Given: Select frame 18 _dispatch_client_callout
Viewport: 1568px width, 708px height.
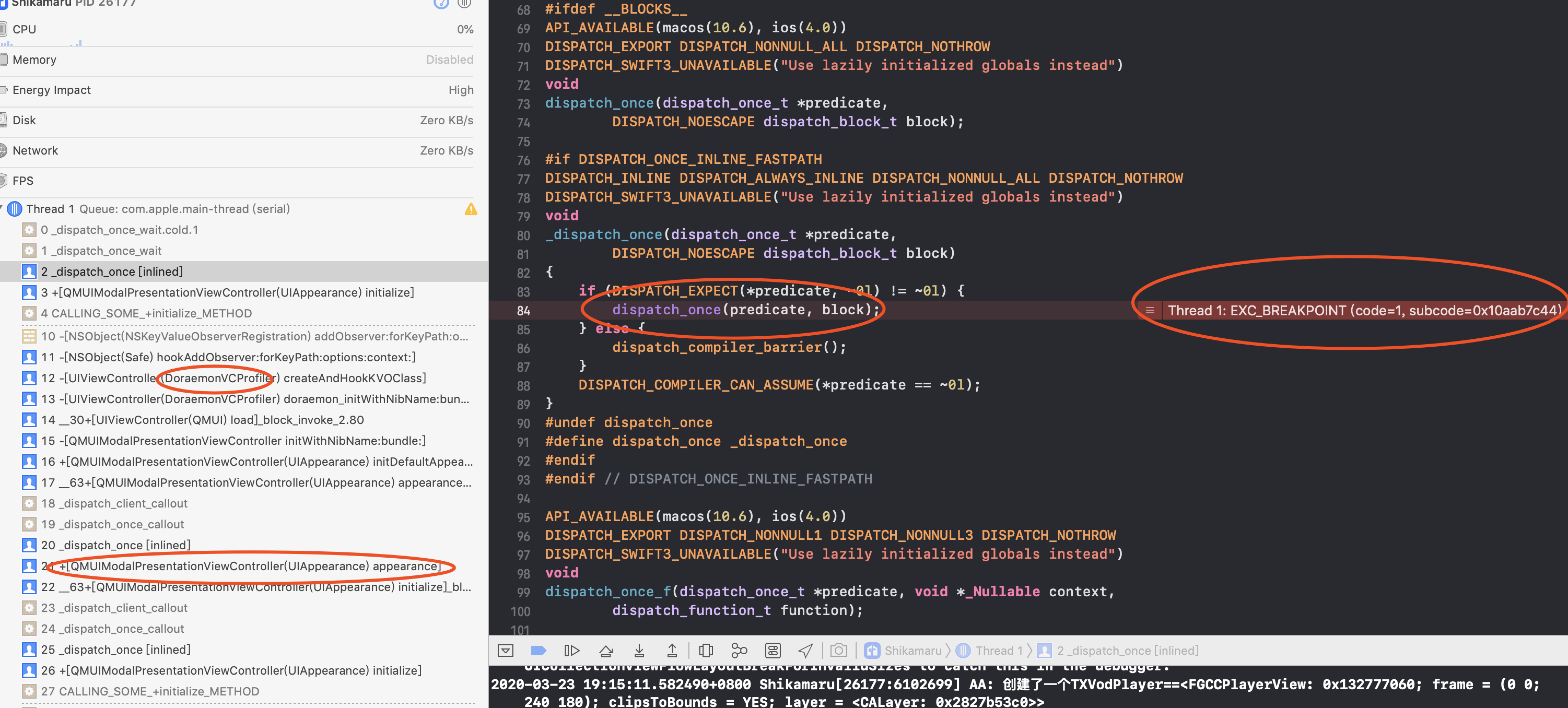Looking at the screenshot, I should click(x=243, y=504).
